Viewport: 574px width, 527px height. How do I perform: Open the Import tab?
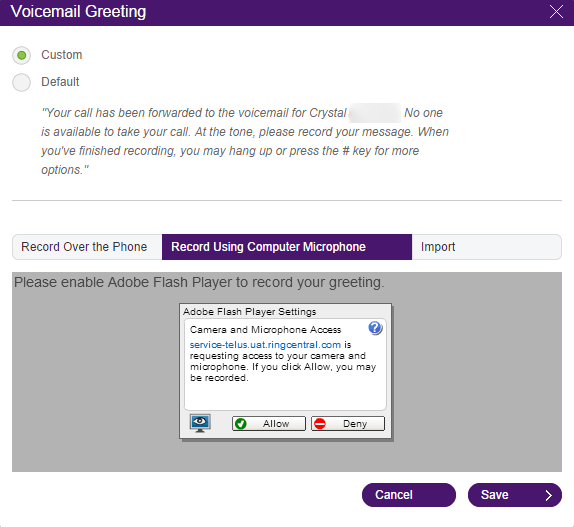(487, 247)
